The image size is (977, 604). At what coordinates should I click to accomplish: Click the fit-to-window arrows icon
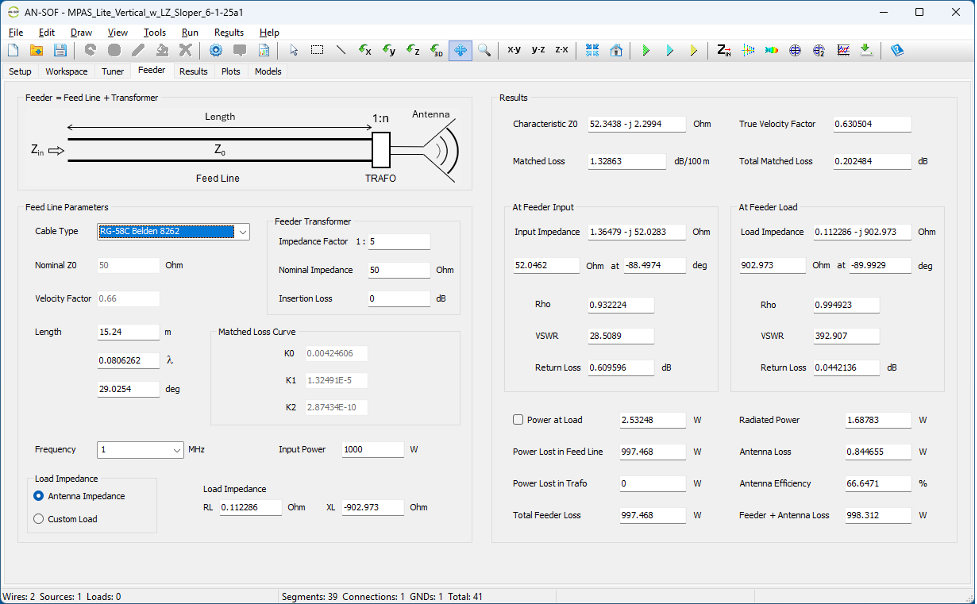pyautogui.click(x=592, y=50)
